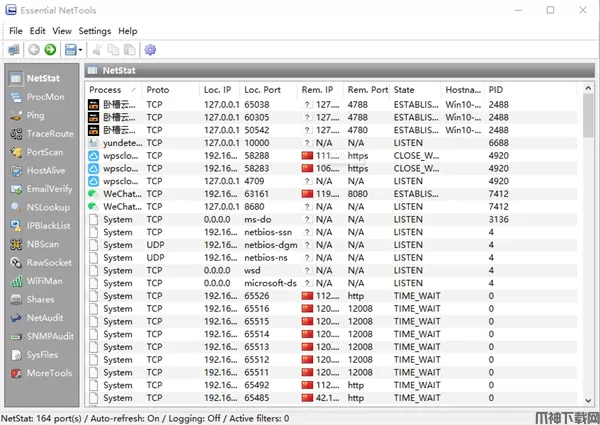The width and height of the screenshot is (600, 425).
Task: Select the System row with netbios-dgm port
Action: [x=331, y=245]
